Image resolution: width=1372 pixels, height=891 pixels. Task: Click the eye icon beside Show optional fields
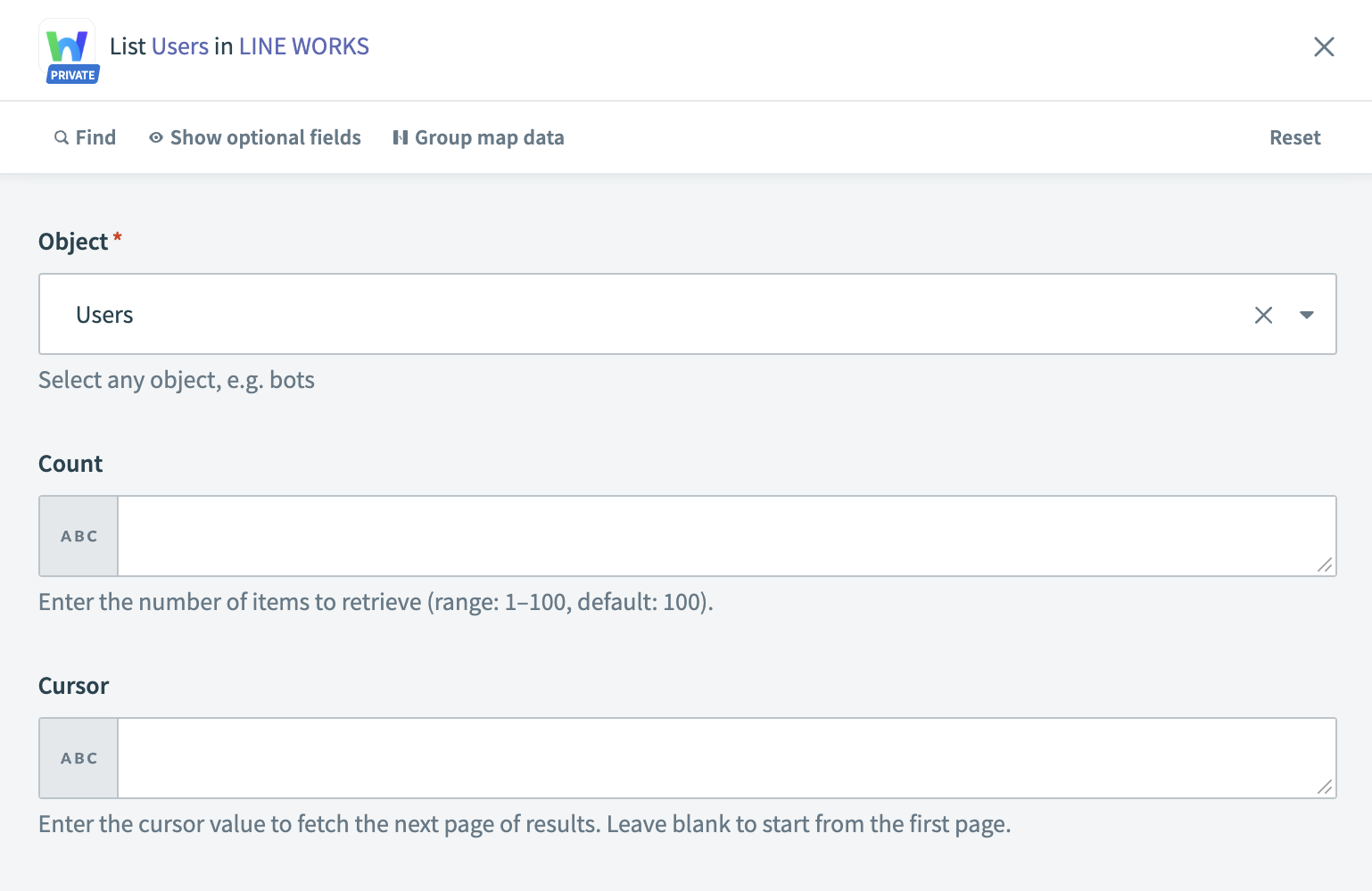156,137
